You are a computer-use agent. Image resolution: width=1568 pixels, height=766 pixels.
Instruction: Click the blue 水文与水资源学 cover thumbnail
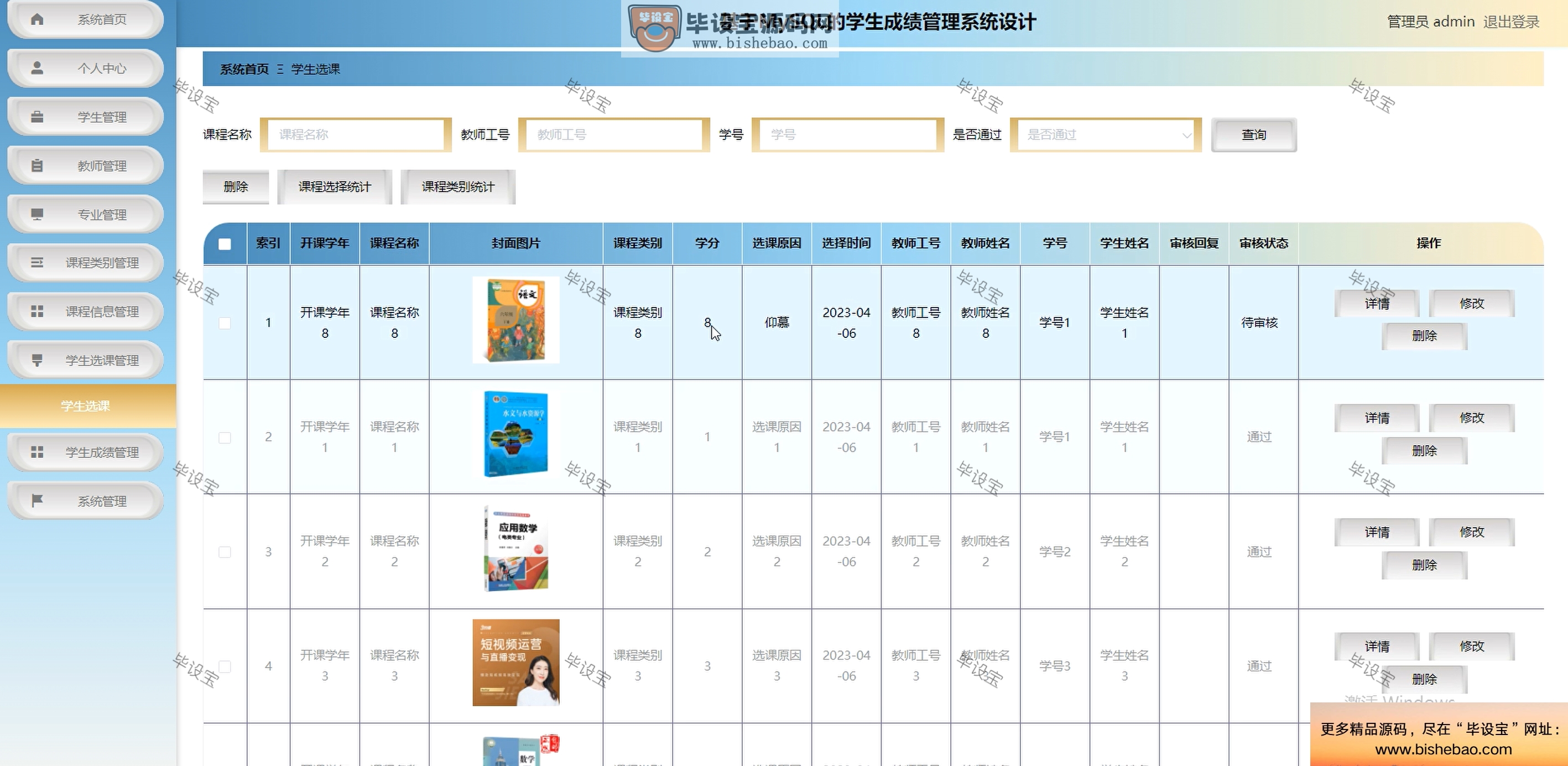pos(515,434)
